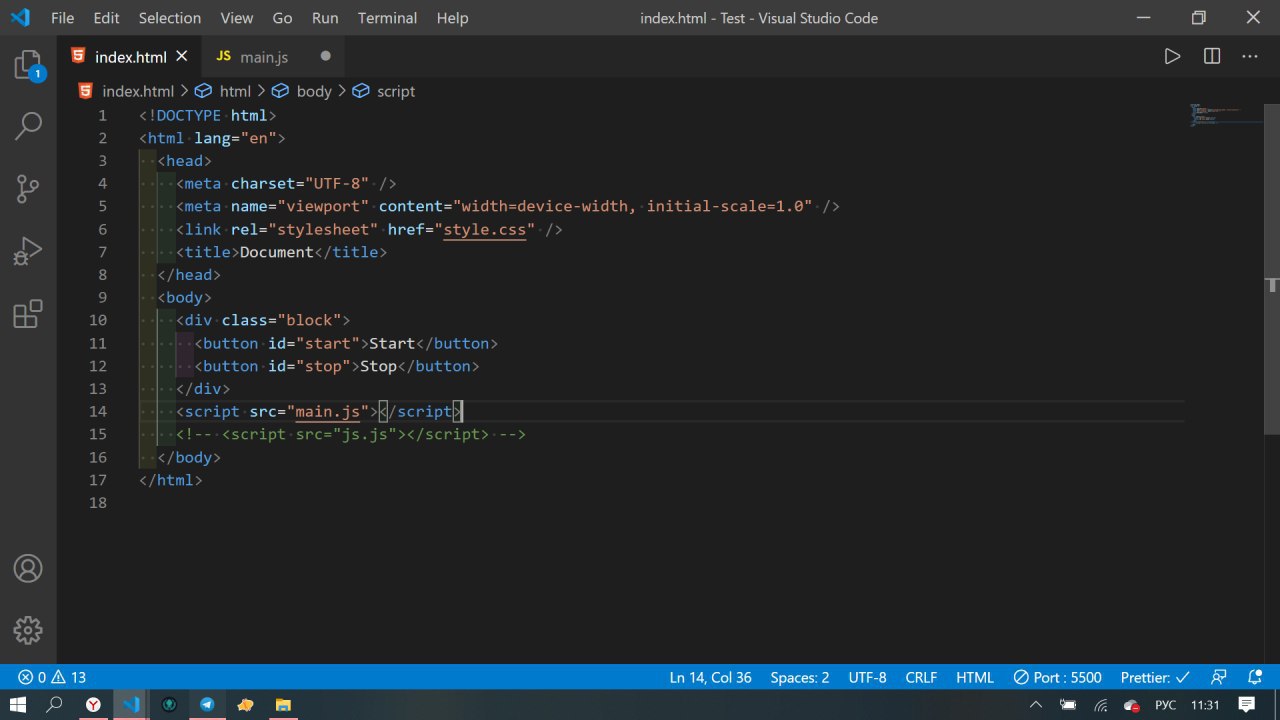Image resolution: width=1280 pixels, height=720 pixels.
Task: Open the Go menu
Action: [283, 18]
